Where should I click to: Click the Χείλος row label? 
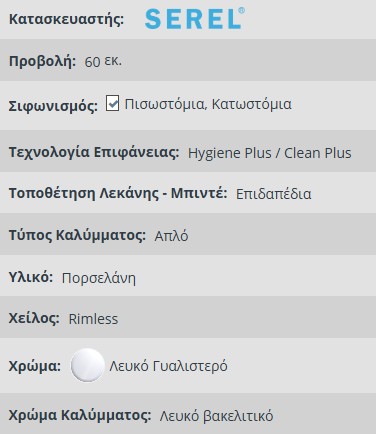pyautogui.click(x=34, y=318)
